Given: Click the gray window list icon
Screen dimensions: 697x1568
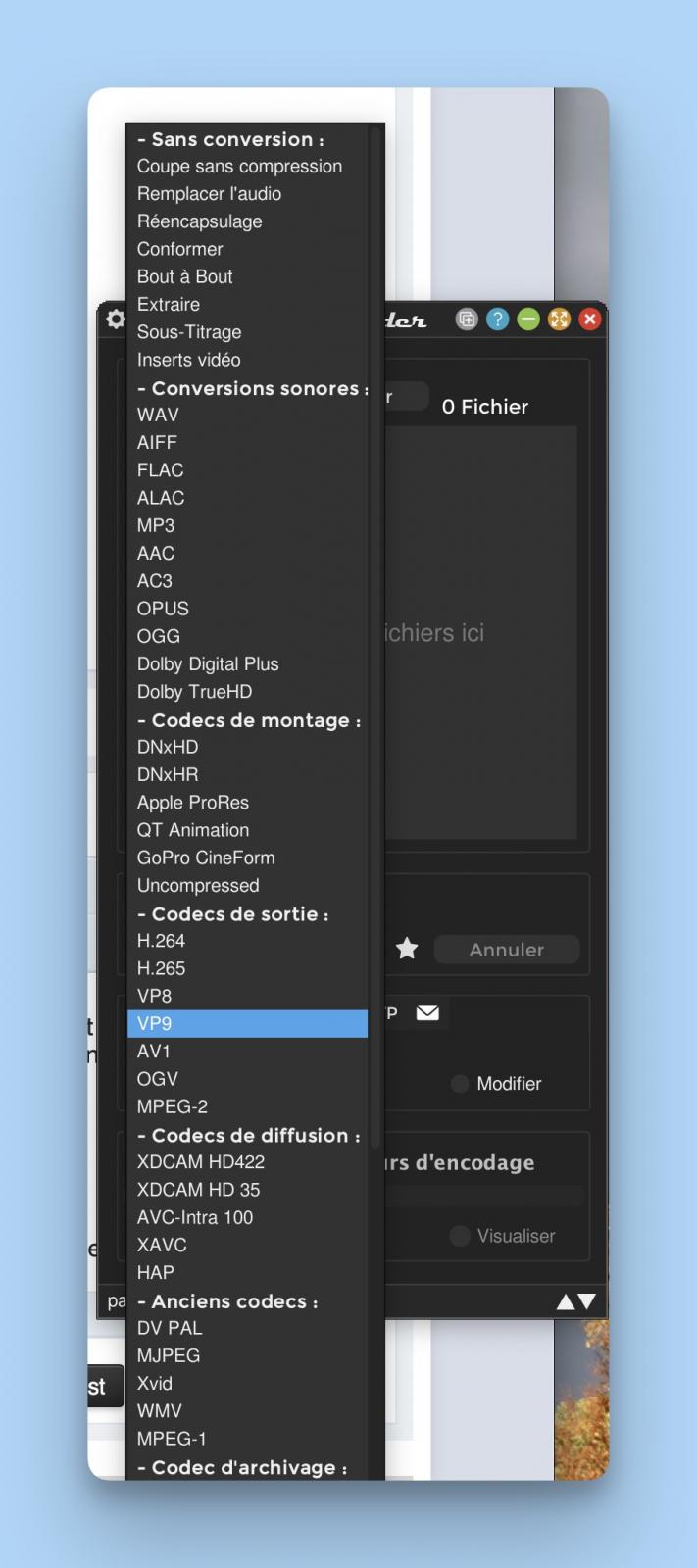Looking at the screenshot, I should pos(467,319).
